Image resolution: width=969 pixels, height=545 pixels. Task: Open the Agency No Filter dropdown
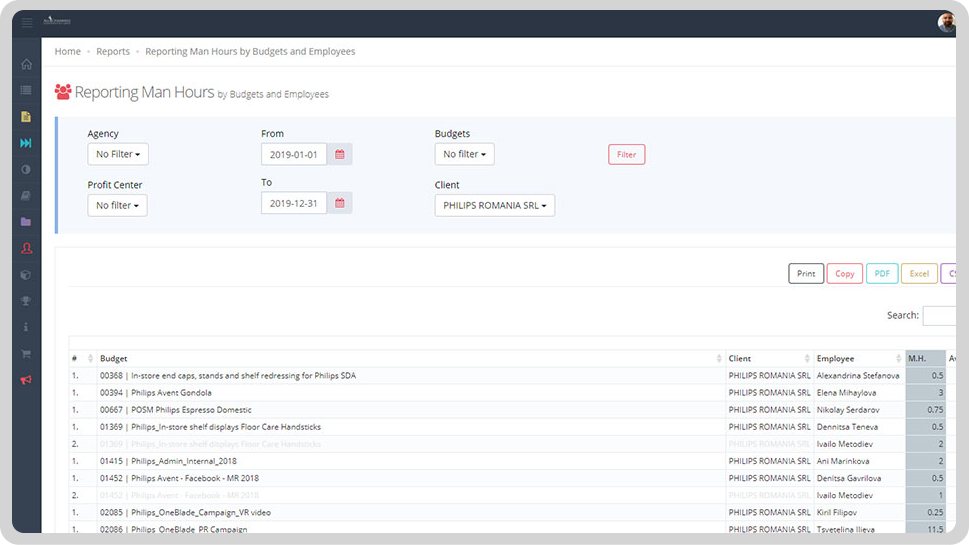coord(118,154)
